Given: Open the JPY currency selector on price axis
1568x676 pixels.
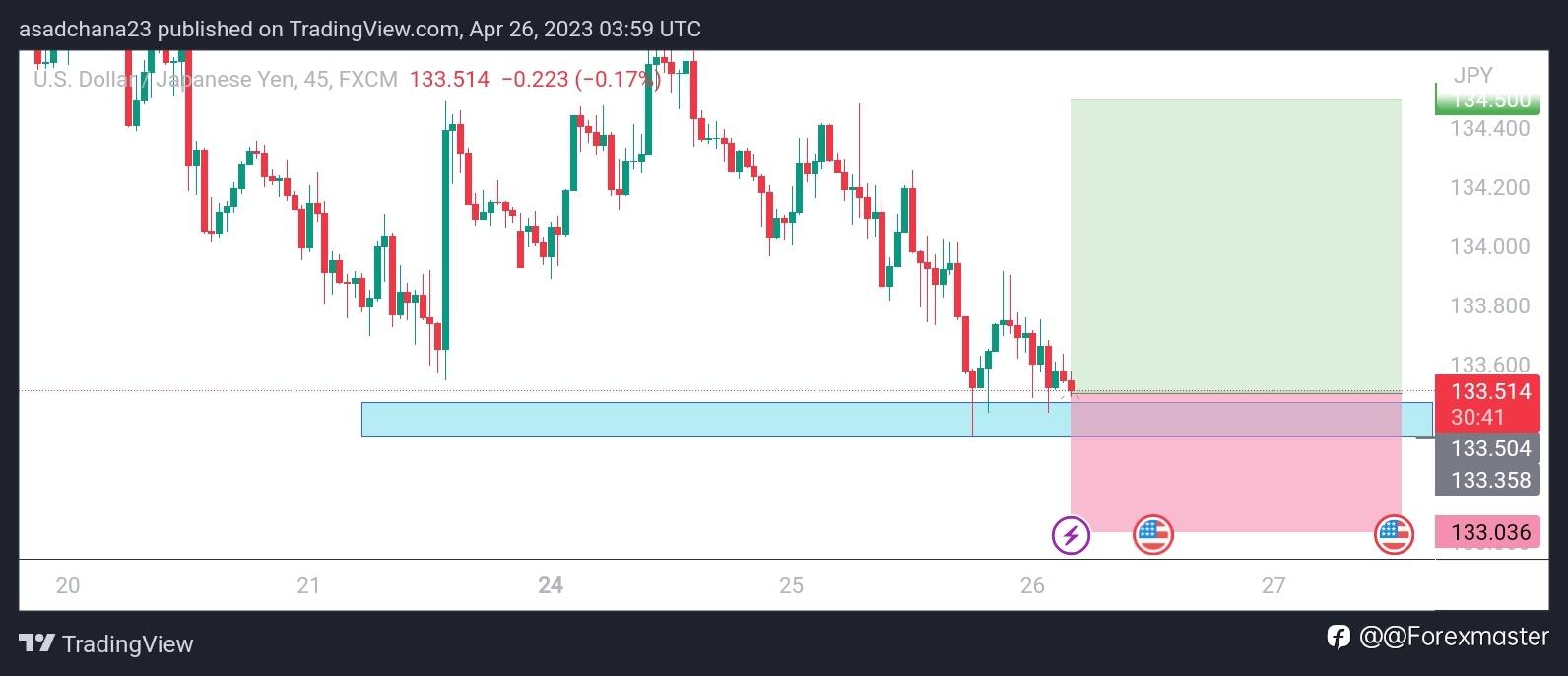Looking at the screenshot, I should click(1472, 75).
